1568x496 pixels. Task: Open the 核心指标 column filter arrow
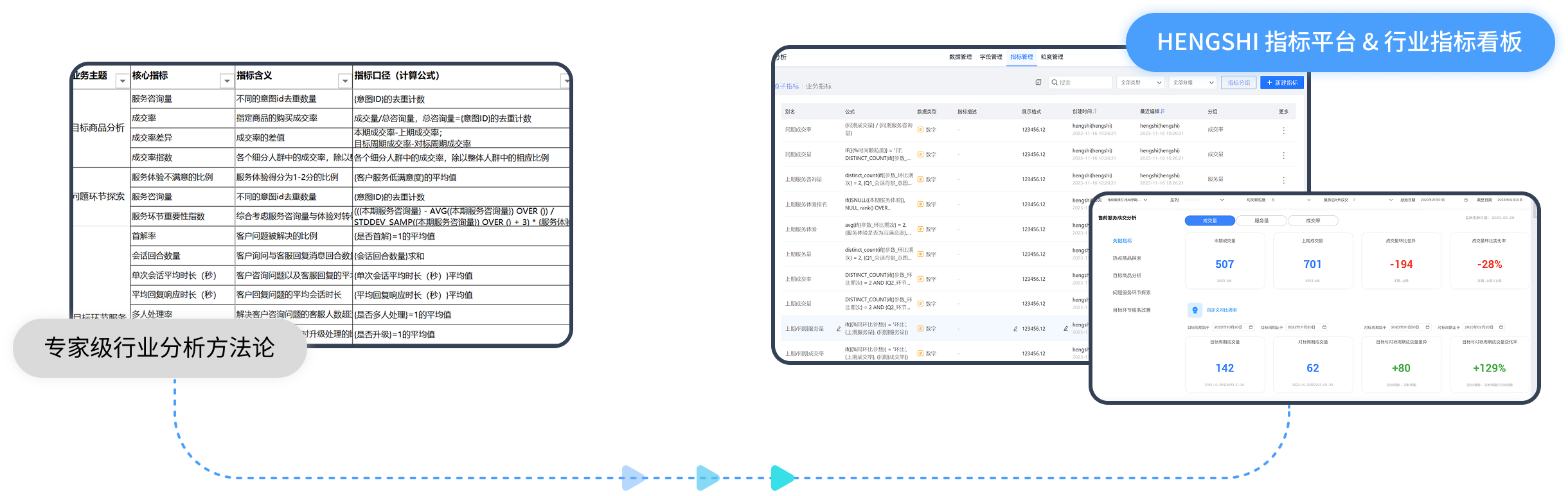pyautogui.click(x=226, y=81)
